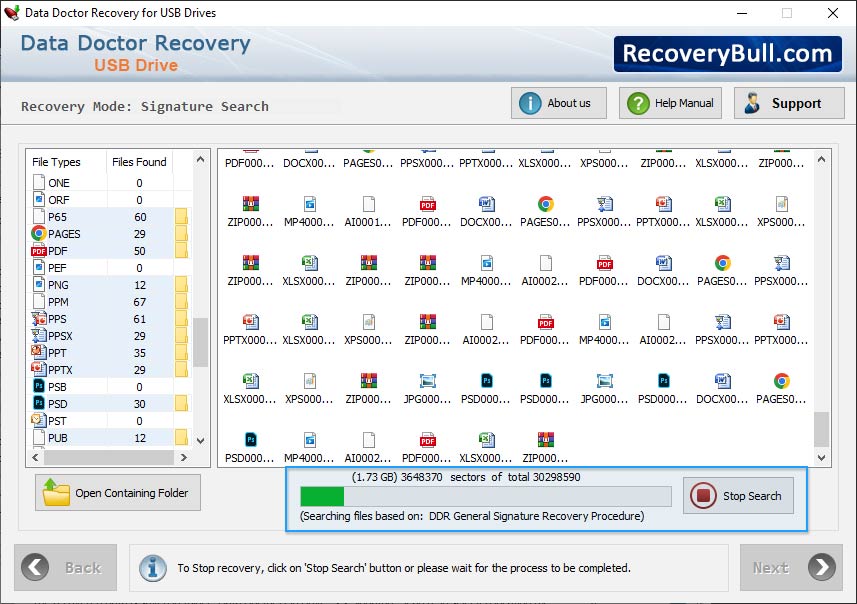Viewport: 857px width, 604px height.
Task: Click the count 35 in the PPT row
Action: pos(140,353)
